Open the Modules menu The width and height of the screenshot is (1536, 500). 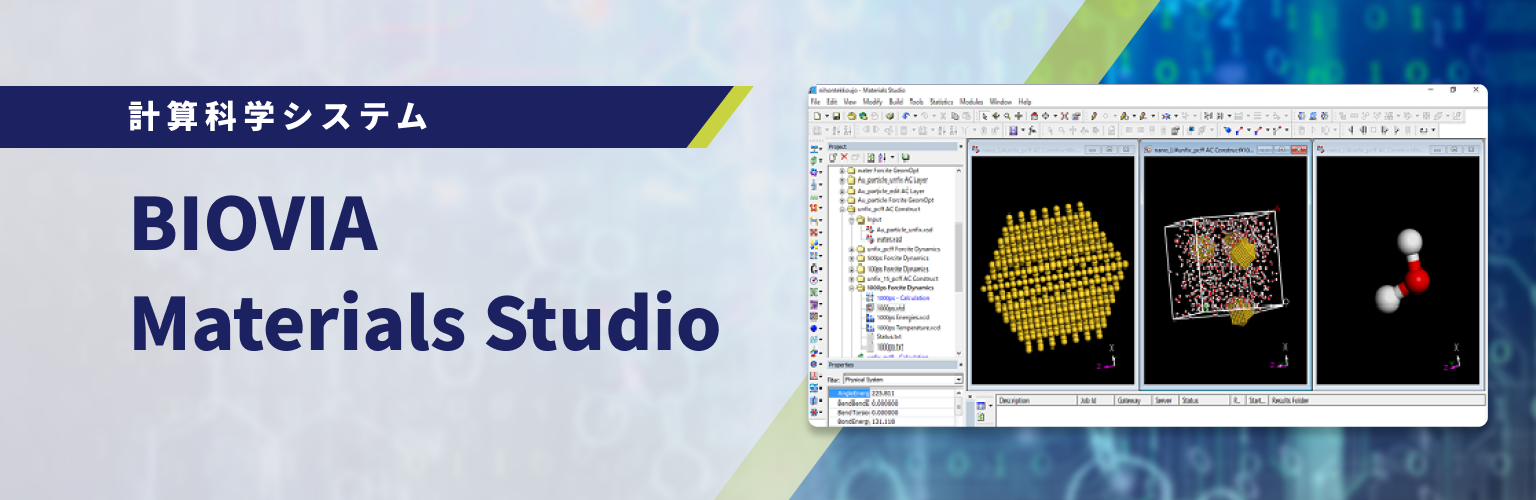[971, 101]
